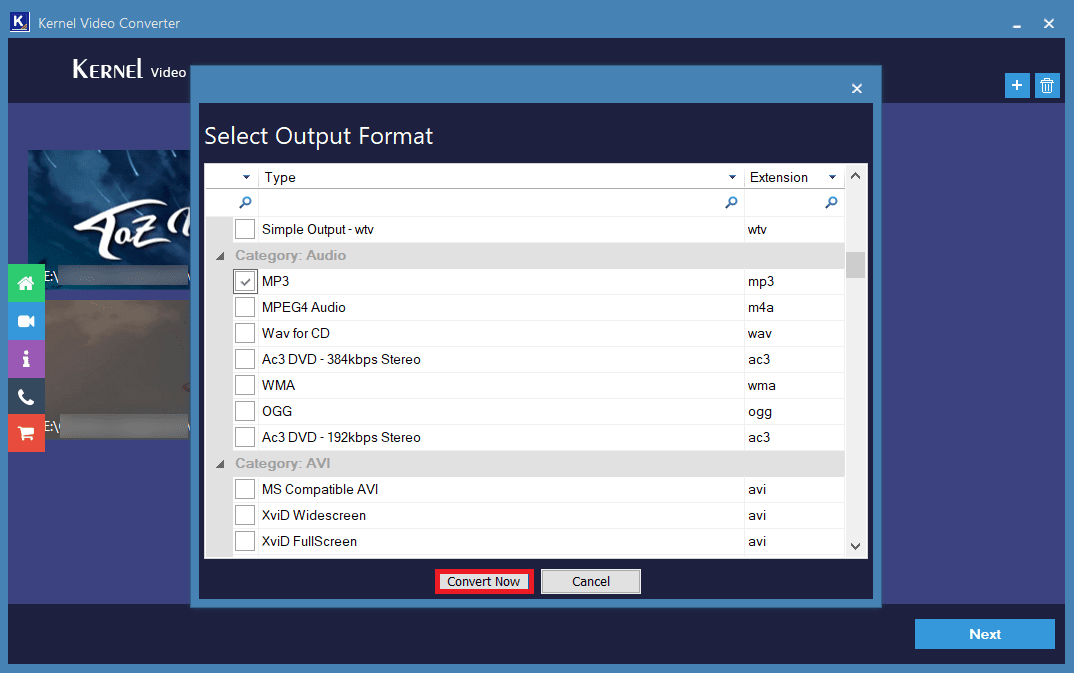Click the plus add-file icon
Screen dimensions: 1074x673
pyautogui.click(x=1017, y=86)
